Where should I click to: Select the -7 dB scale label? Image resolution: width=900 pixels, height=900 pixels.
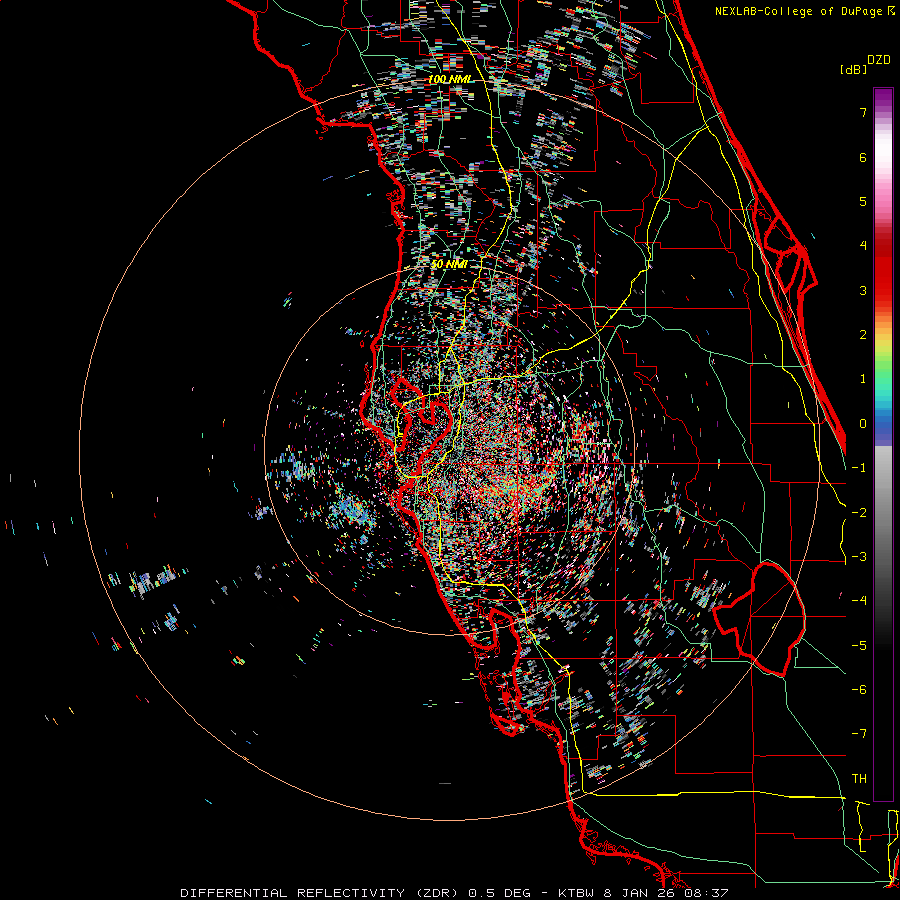pyautogui.click(x=859, y=734)
